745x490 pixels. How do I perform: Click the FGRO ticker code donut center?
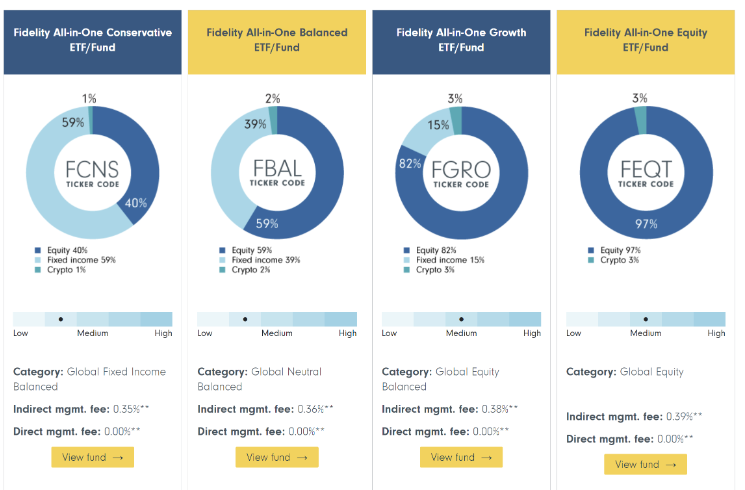461,173
